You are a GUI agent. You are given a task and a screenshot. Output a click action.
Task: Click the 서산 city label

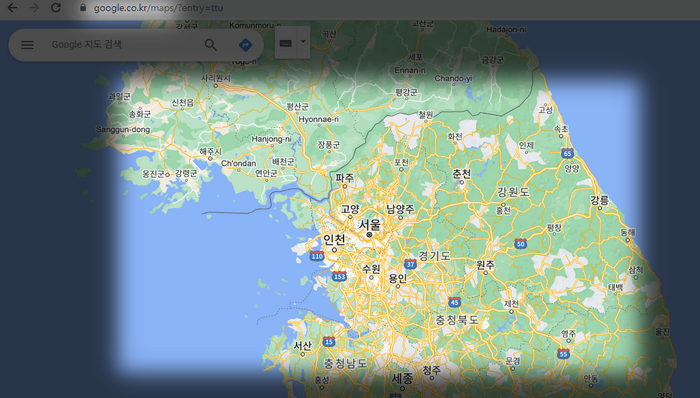[x=302, y=345]
